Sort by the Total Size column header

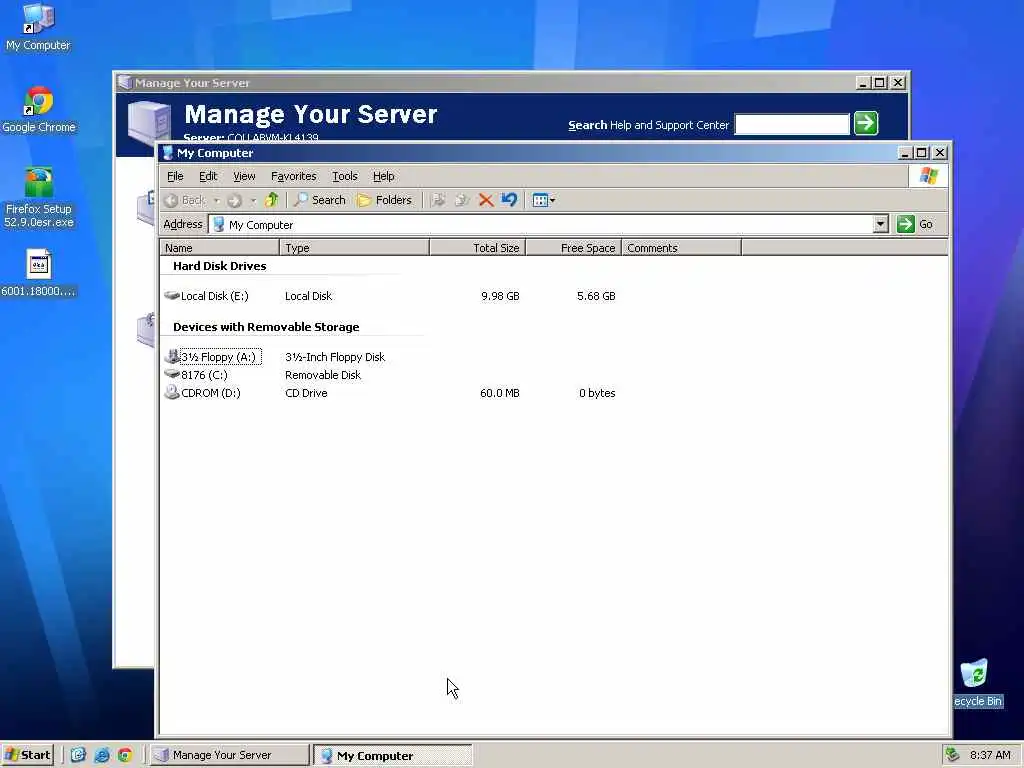[477, 248]
